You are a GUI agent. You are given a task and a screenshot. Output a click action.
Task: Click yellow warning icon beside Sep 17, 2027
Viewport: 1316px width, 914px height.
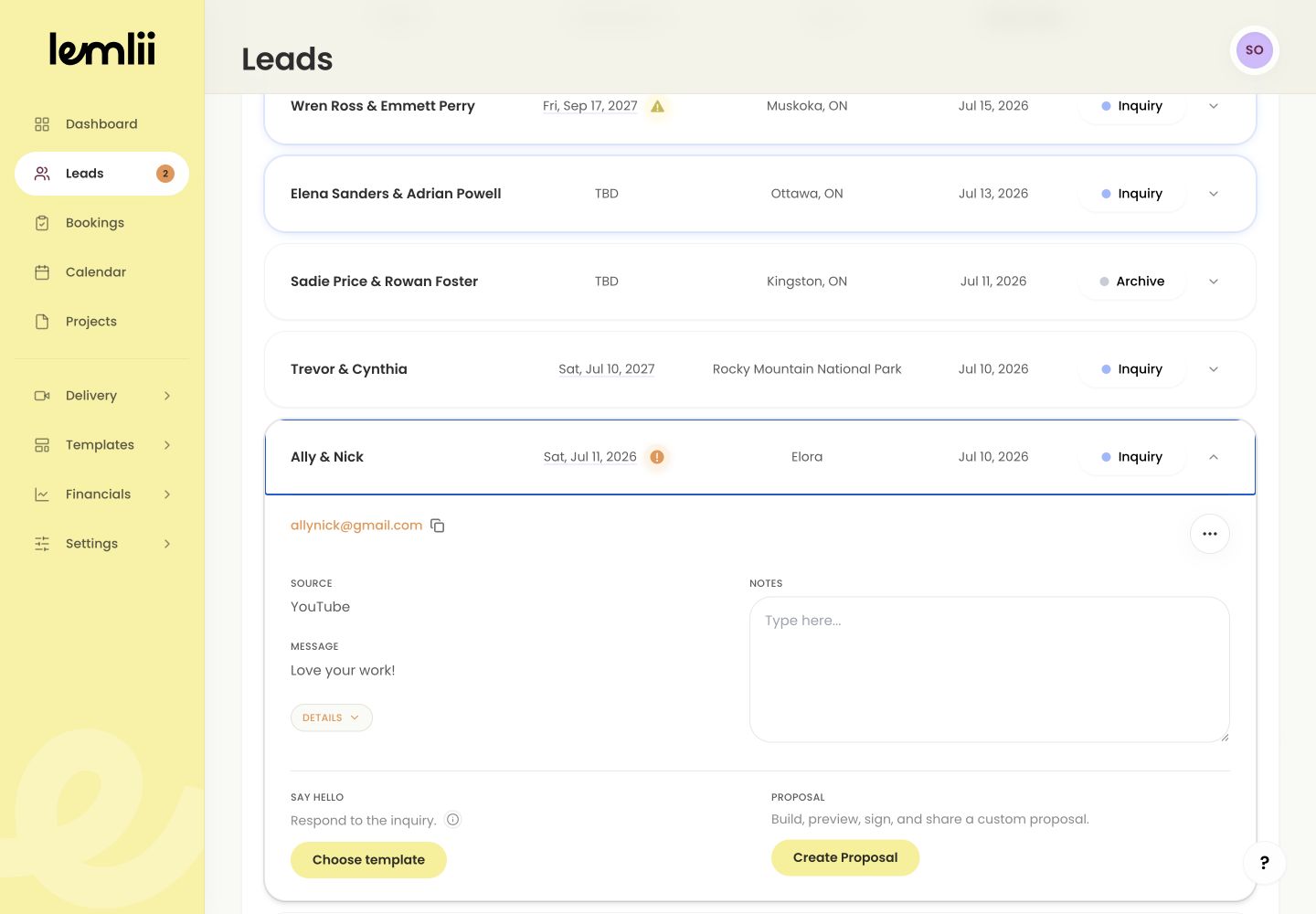click(x=657, y=106)
